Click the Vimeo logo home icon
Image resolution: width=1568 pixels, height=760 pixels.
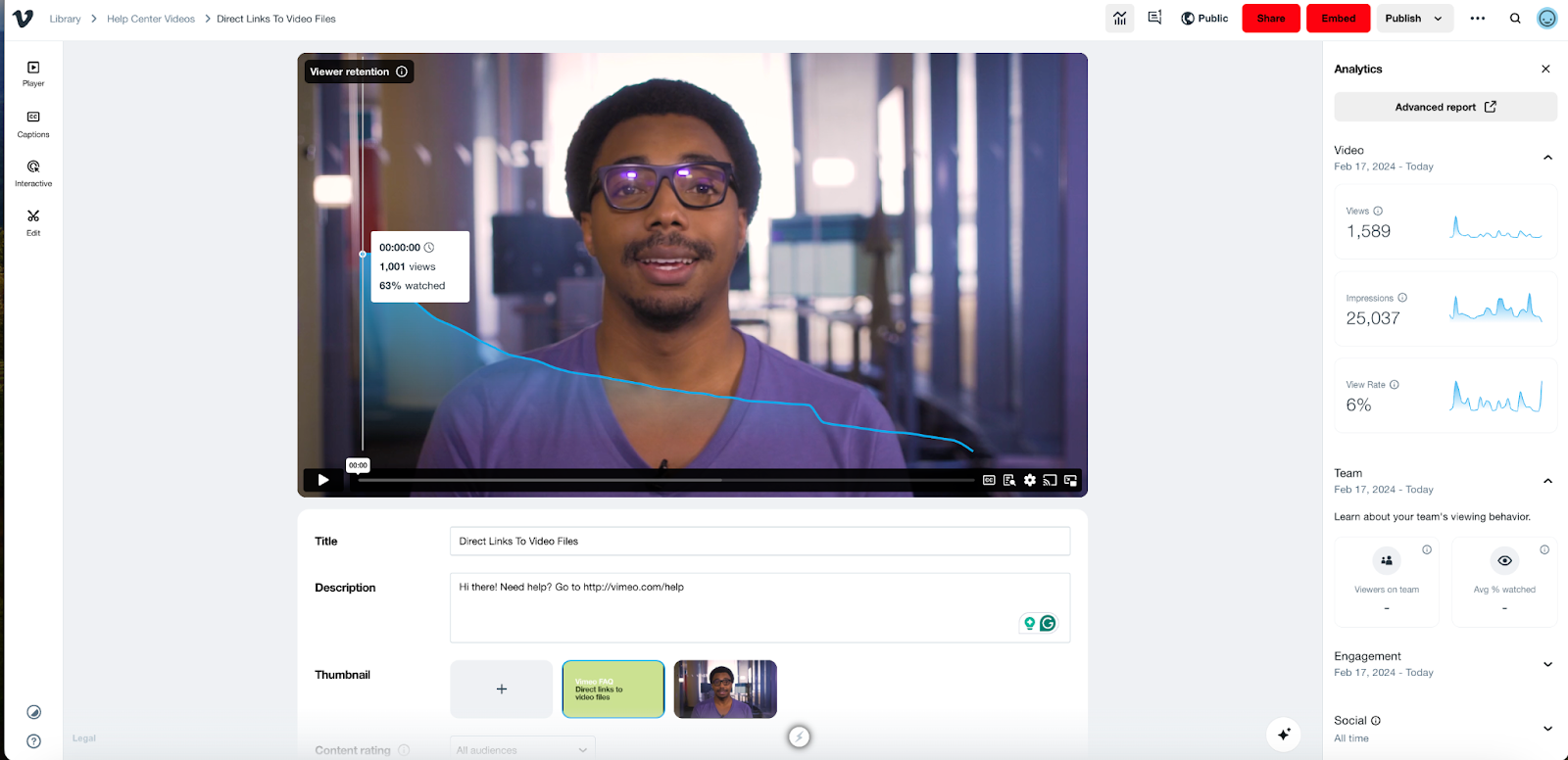point(23,19)
